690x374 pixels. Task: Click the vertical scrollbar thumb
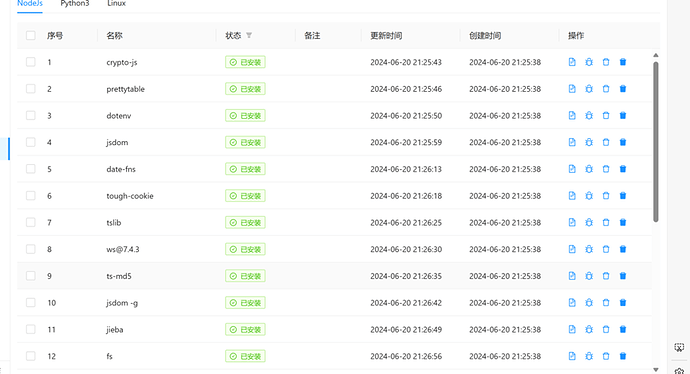[656, 142]
